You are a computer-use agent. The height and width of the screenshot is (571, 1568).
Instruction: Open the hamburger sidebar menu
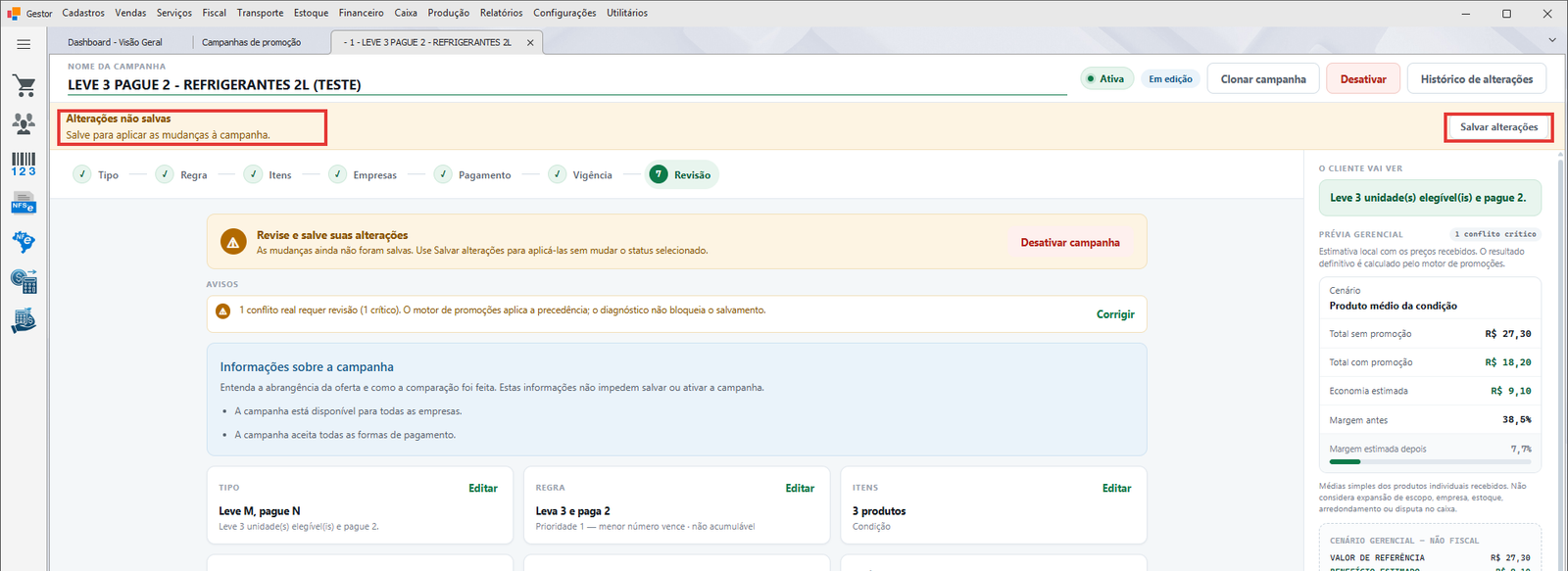click(x=24, y=44)
